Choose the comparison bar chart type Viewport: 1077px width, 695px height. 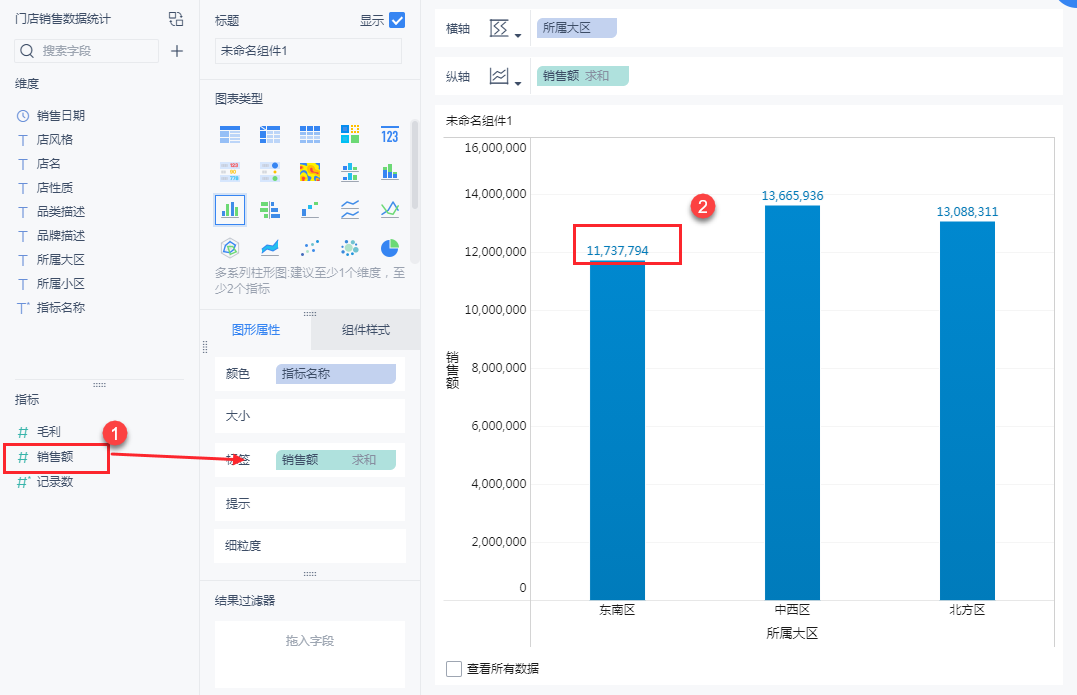point(270,209)
